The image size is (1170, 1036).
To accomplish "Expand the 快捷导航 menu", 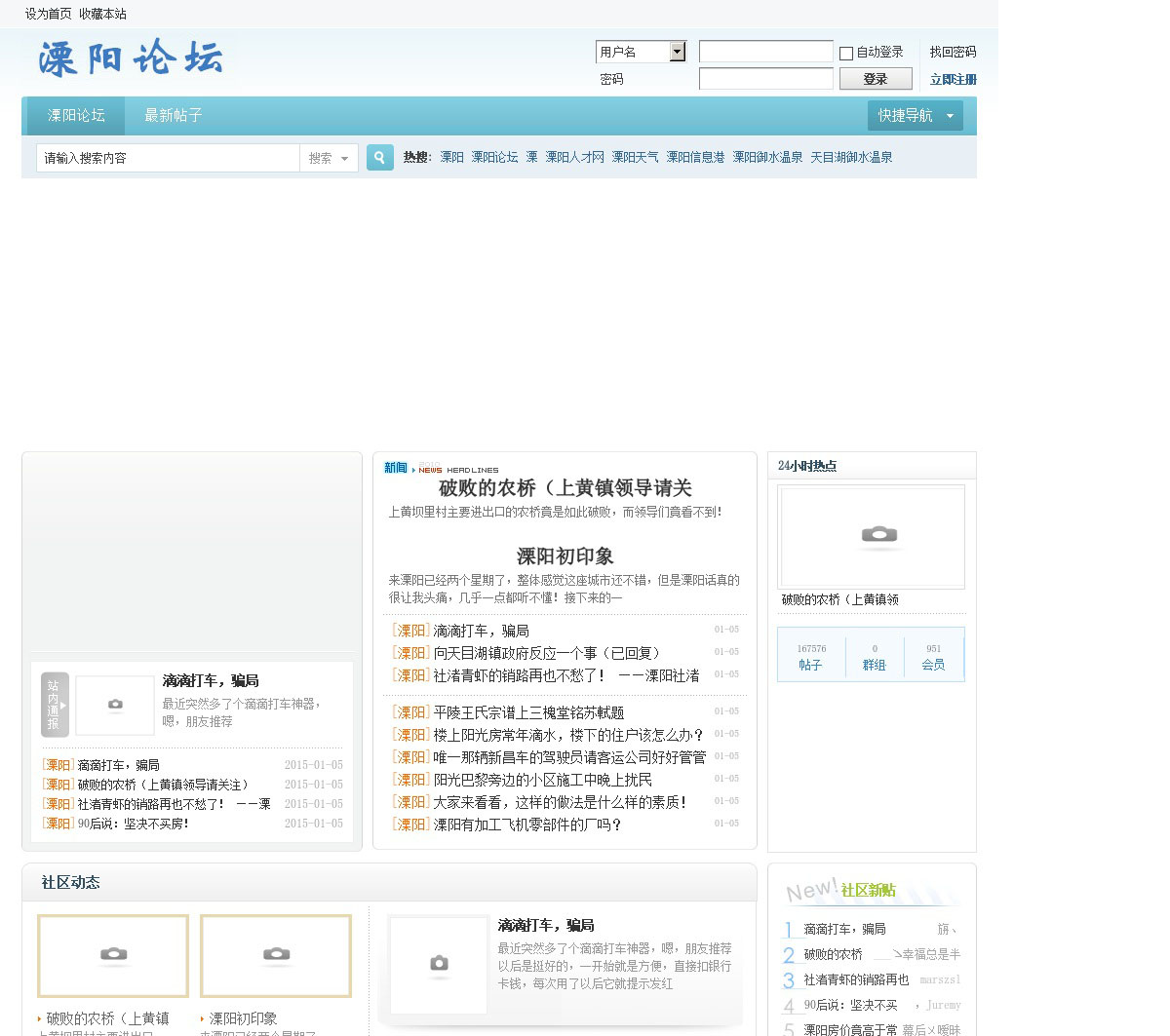I will (915, 116).
